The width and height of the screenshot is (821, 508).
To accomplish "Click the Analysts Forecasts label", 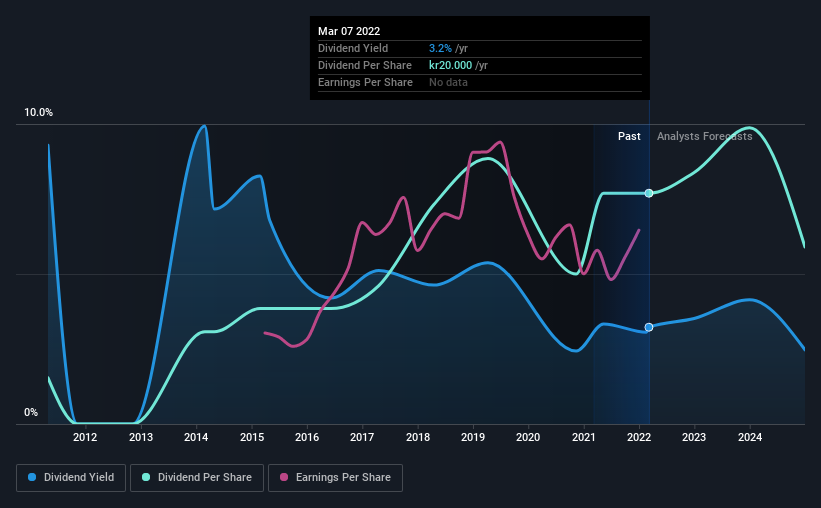I will point(704,136).
